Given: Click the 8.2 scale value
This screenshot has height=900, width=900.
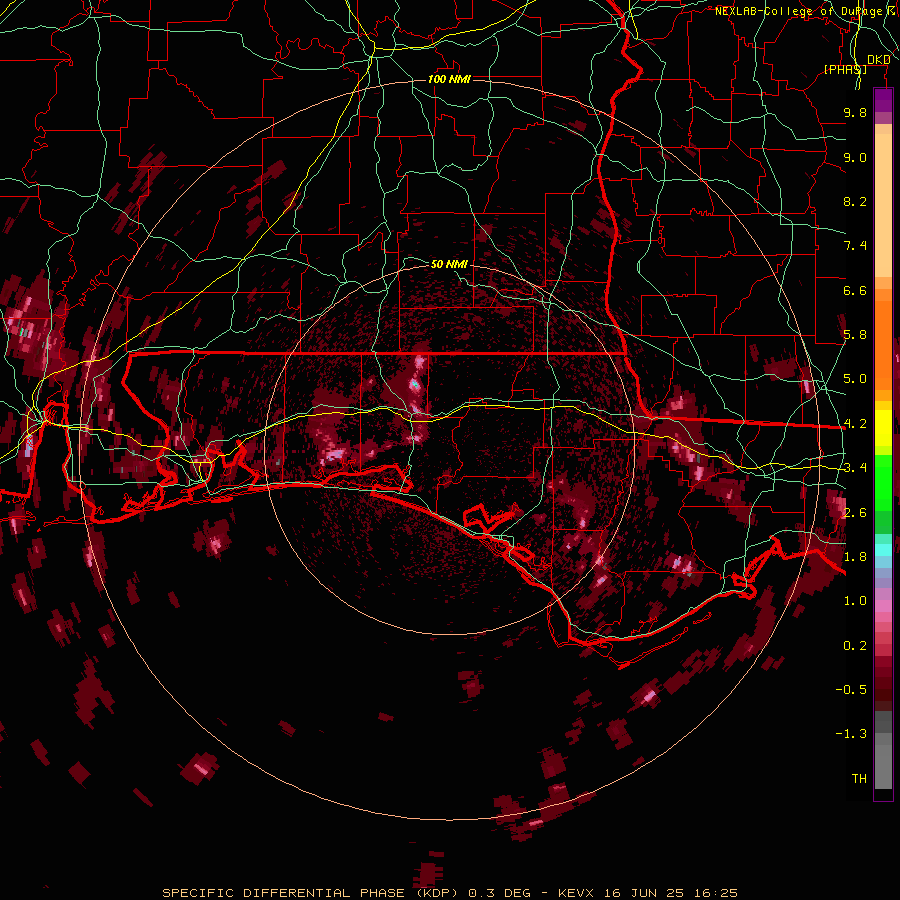Looking at the screenshot, I should pos(855,202).
